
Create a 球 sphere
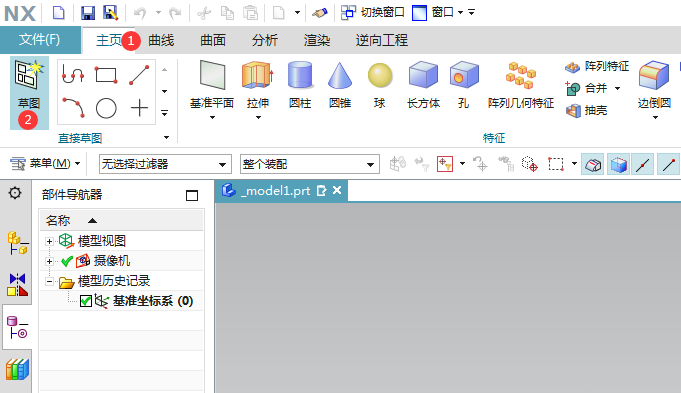(380, 85)
